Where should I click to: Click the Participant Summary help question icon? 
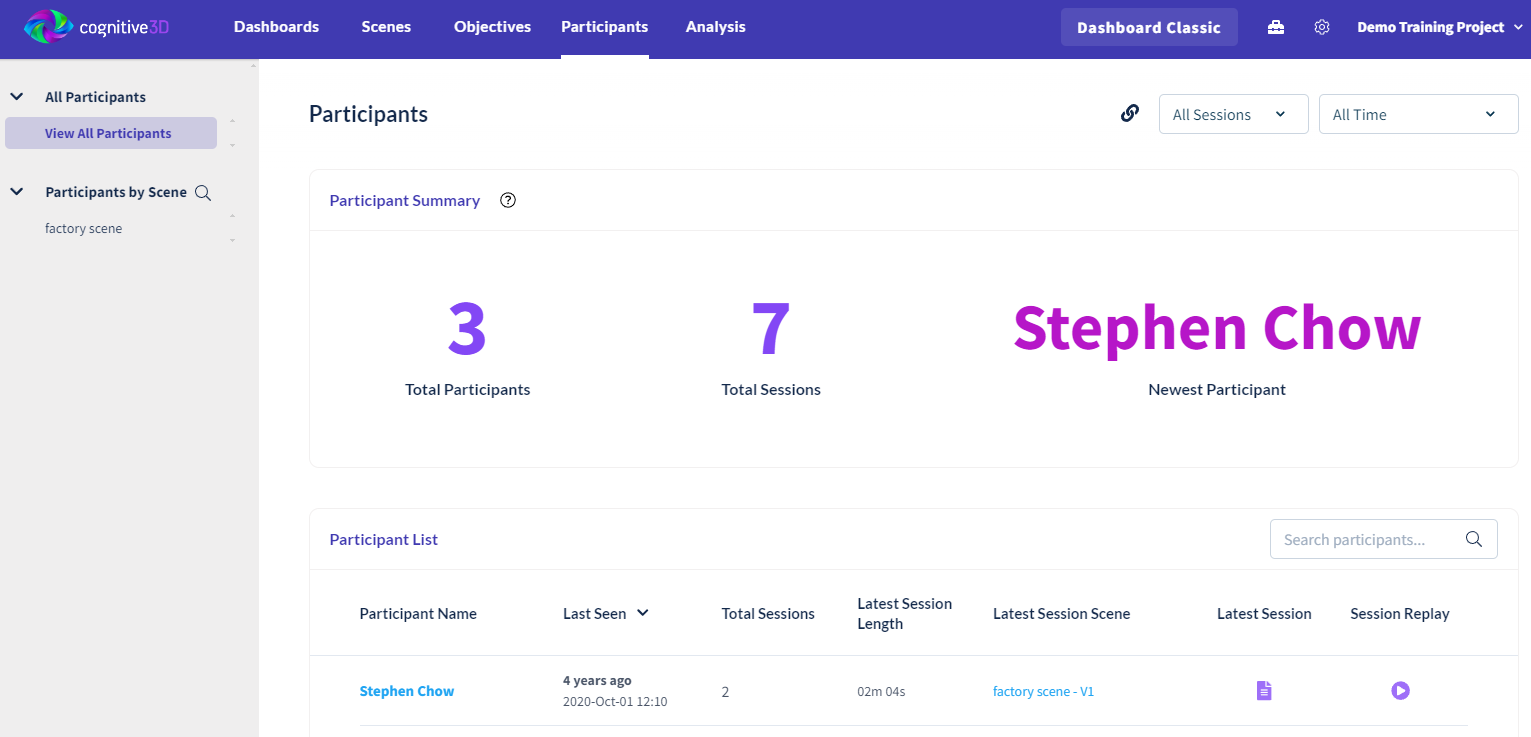pyautogui.click(x=508, y=200)
